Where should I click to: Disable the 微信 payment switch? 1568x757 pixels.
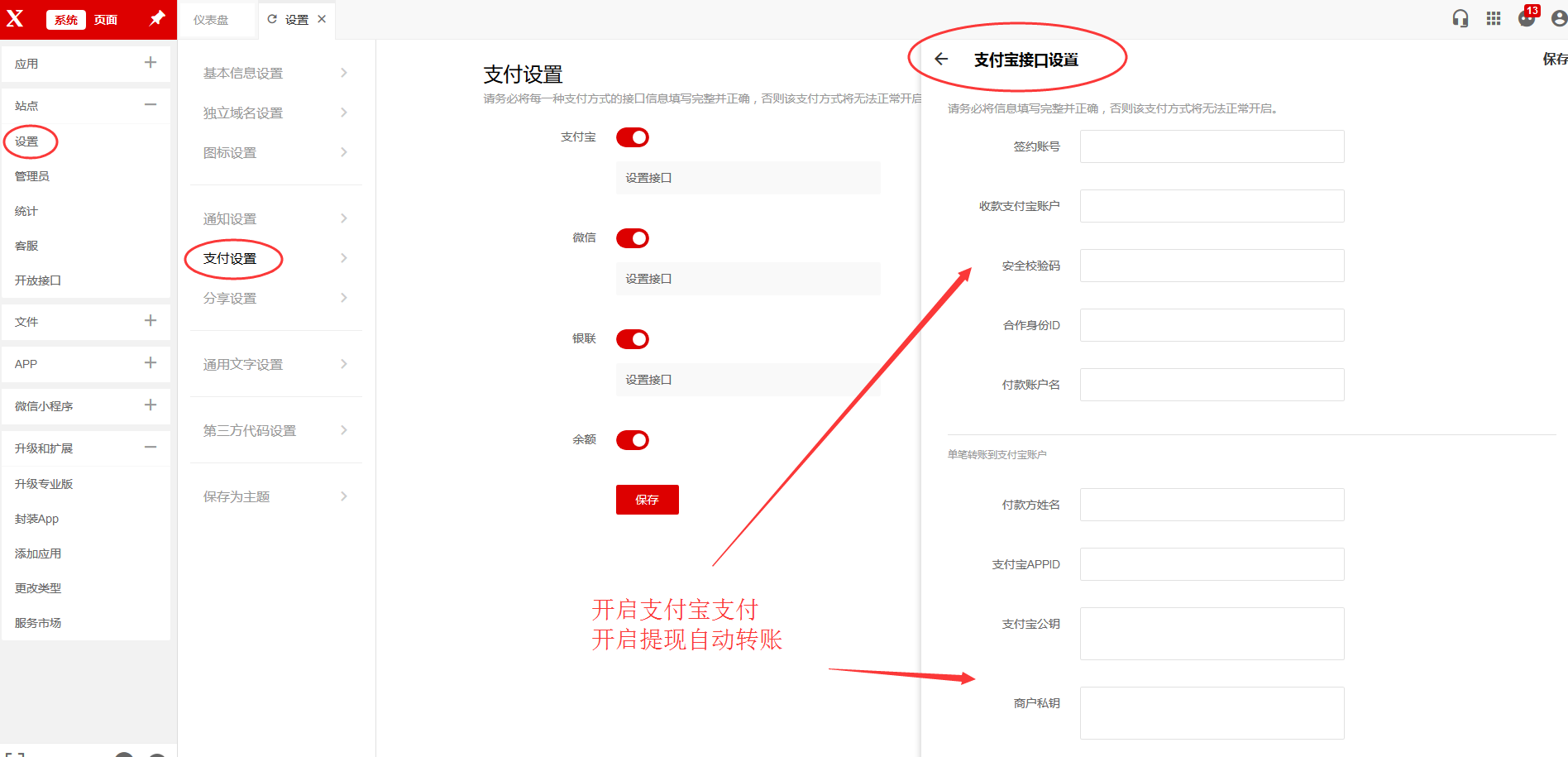[x=633, y=238]
